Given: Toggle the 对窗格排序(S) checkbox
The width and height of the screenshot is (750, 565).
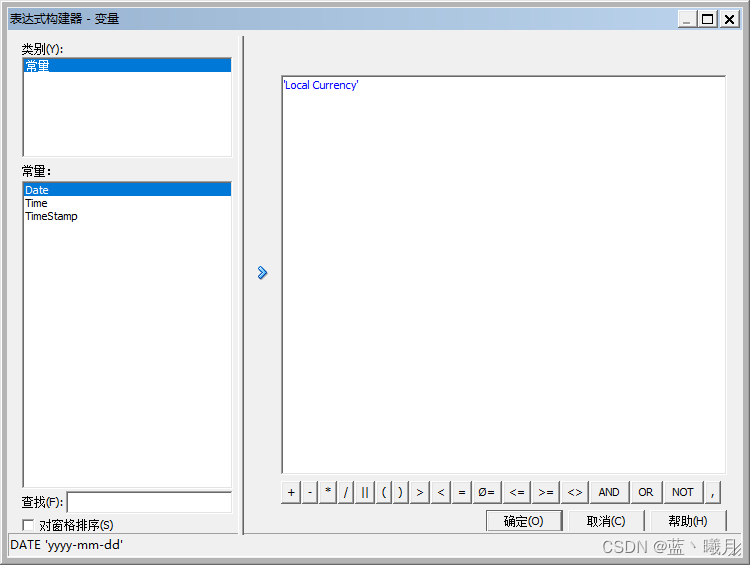Looking at the screenshot, I should click(x=28, y=525).
